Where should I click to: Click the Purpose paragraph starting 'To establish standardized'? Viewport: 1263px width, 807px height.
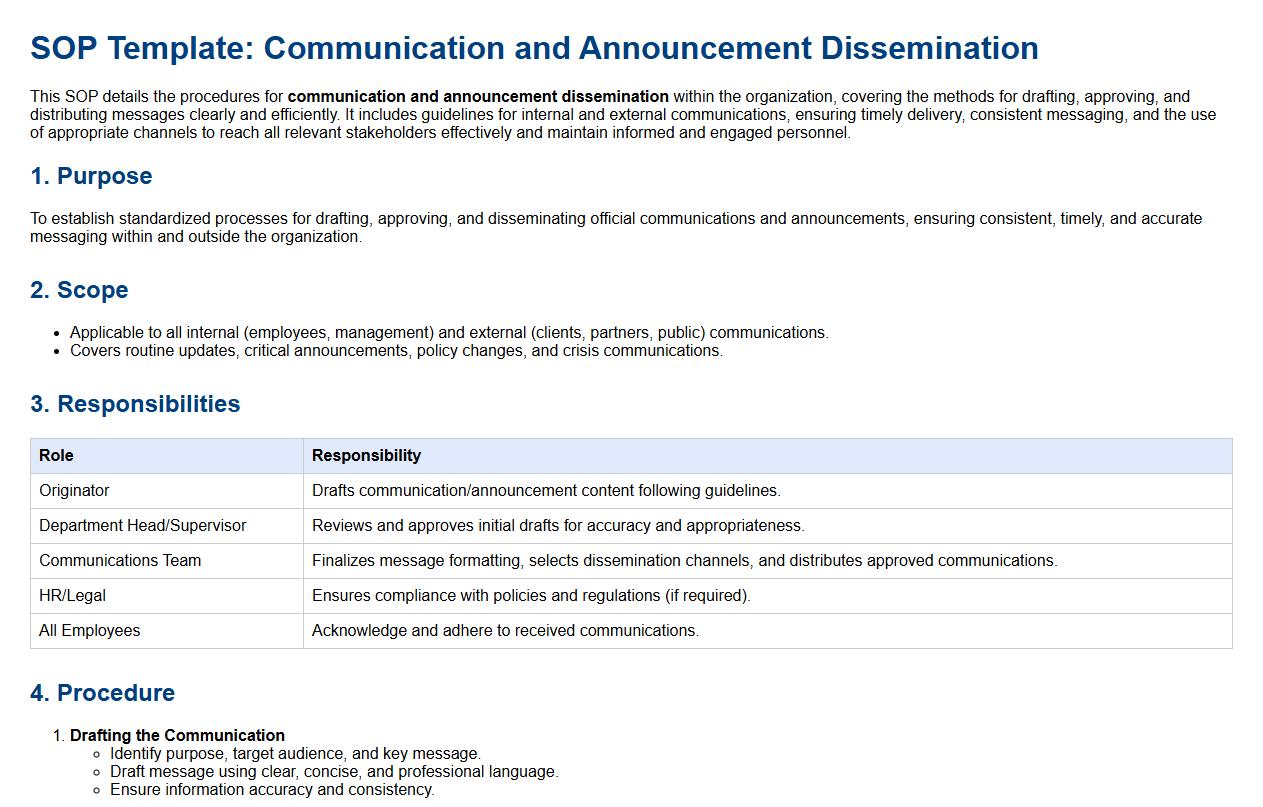coord(615,227)
